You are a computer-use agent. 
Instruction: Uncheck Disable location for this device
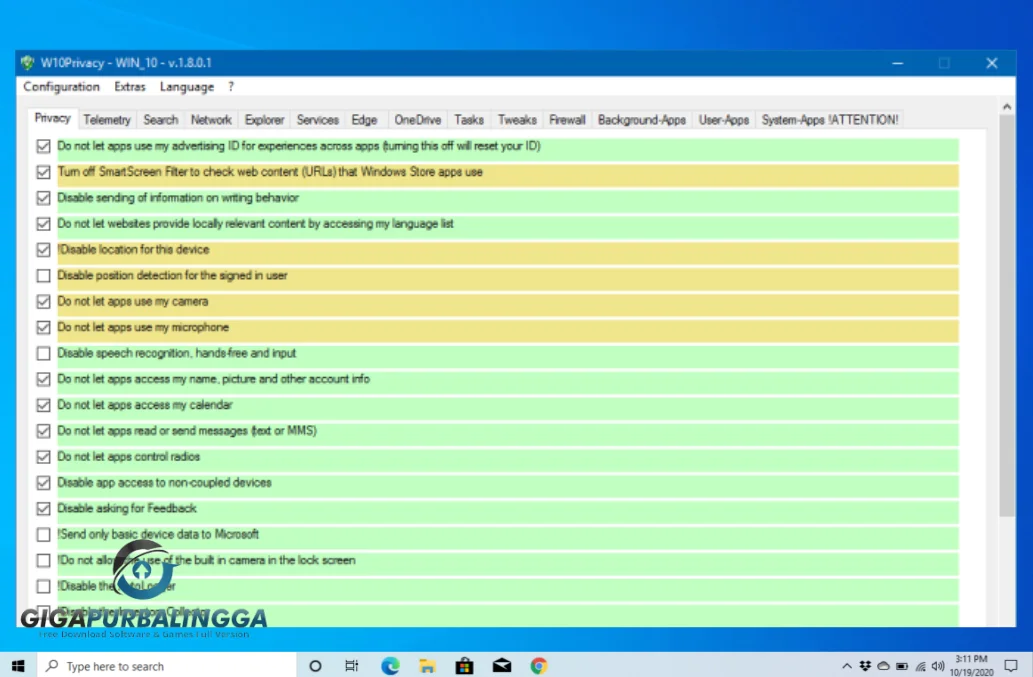tap(43, 250)
